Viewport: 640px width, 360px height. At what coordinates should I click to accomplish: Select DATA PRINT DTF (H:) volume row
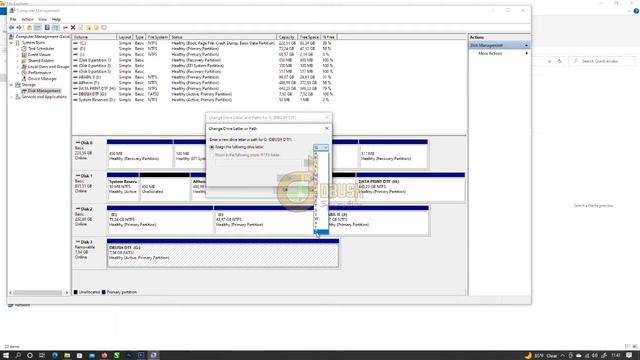[204, 88]
